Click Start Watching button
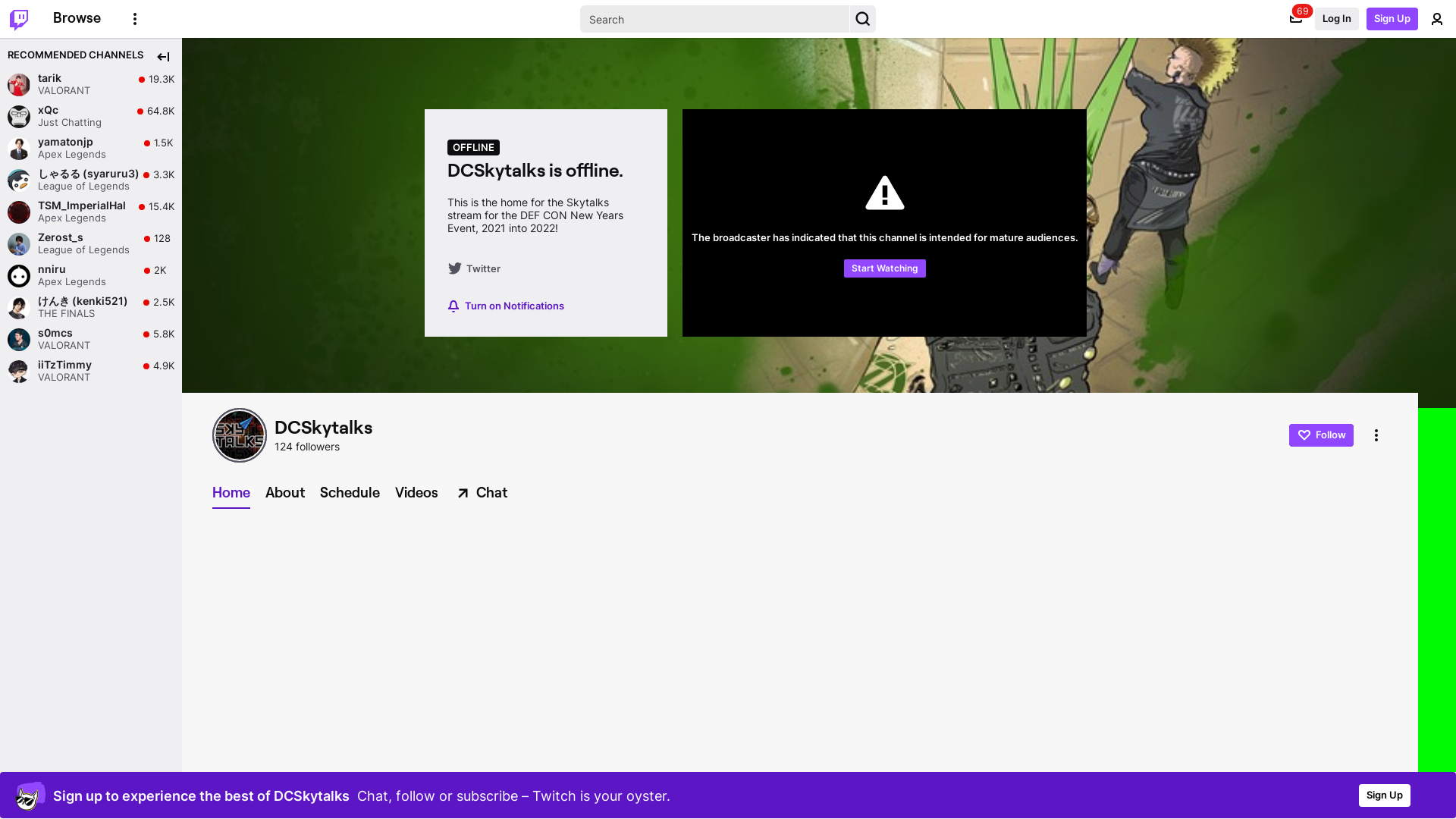The image size is (1456, 819). [x=884, y=268]
